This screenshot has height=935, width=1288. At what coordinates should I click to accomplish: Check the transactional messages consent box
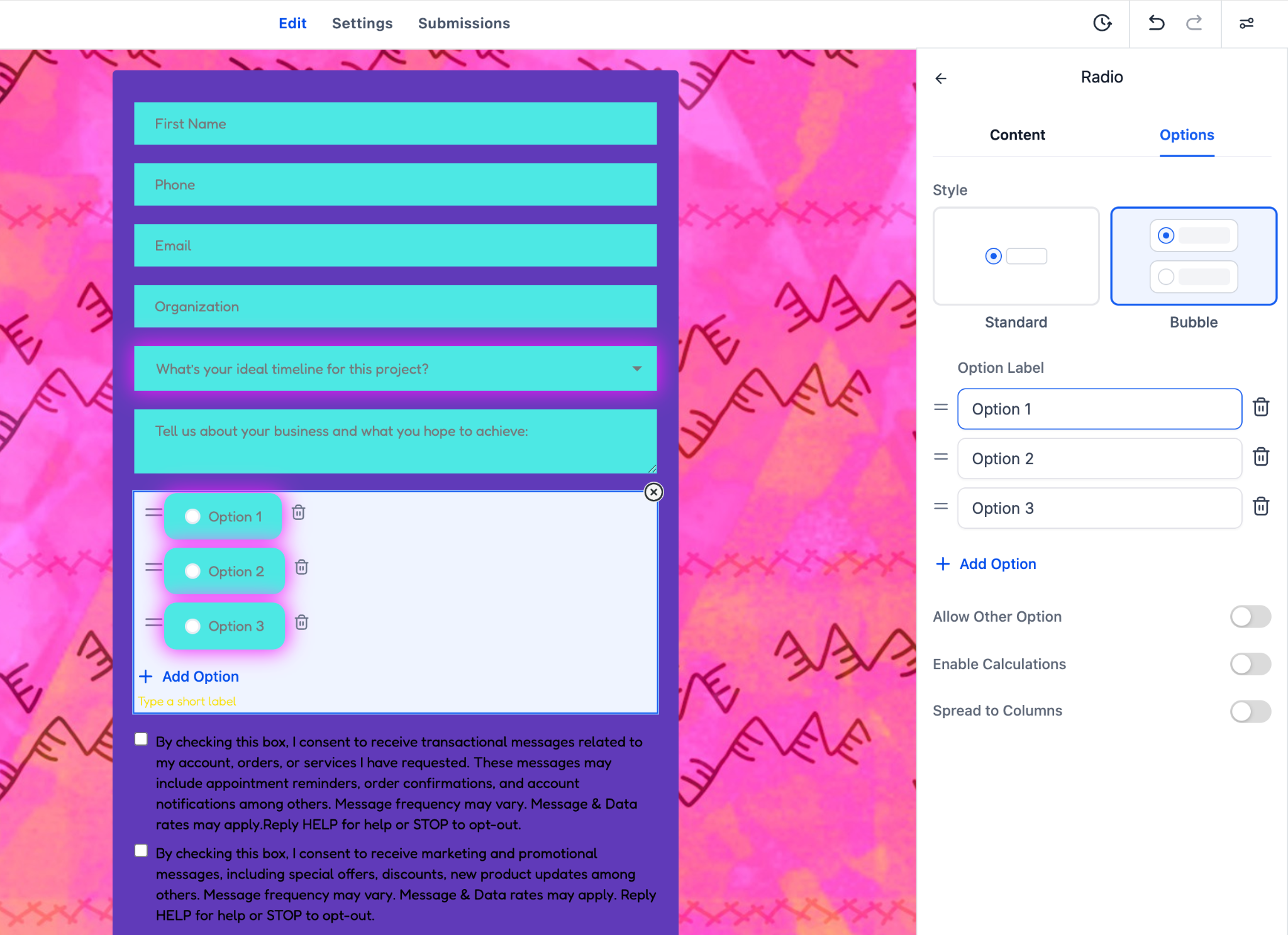[142, 739]
